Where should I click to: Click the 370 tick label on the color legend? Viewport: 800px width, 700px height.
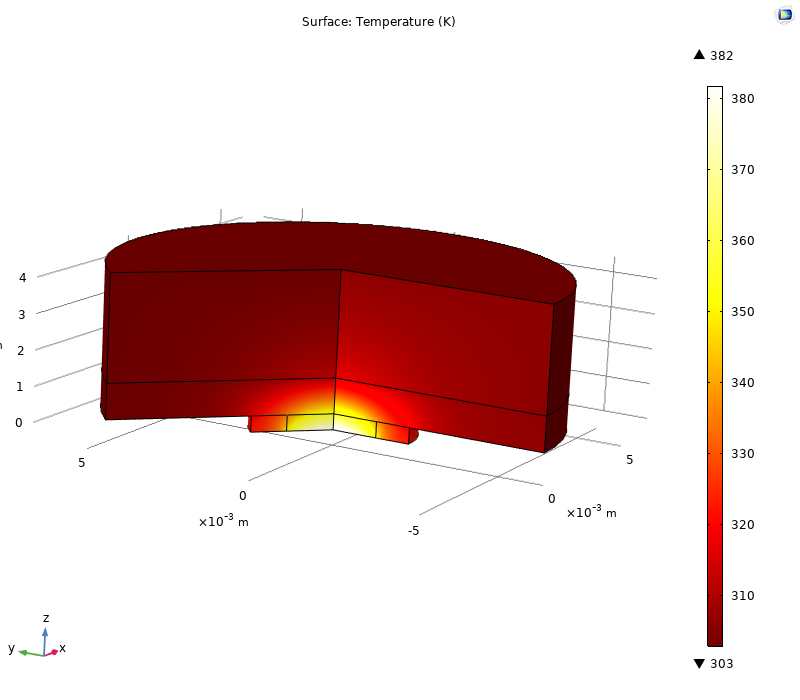pyautogui.click(x=742, y=169)
